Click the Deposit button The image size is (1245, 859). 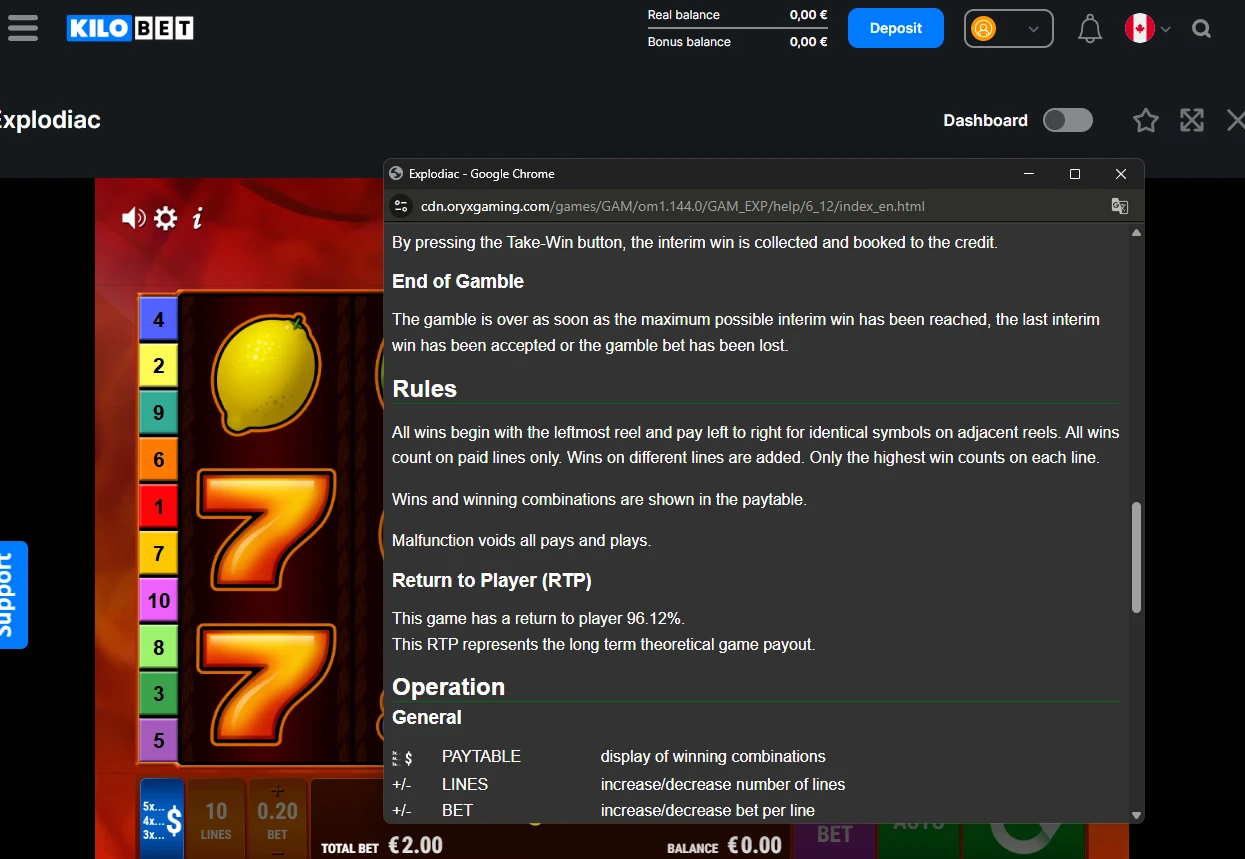click(896, 28)
